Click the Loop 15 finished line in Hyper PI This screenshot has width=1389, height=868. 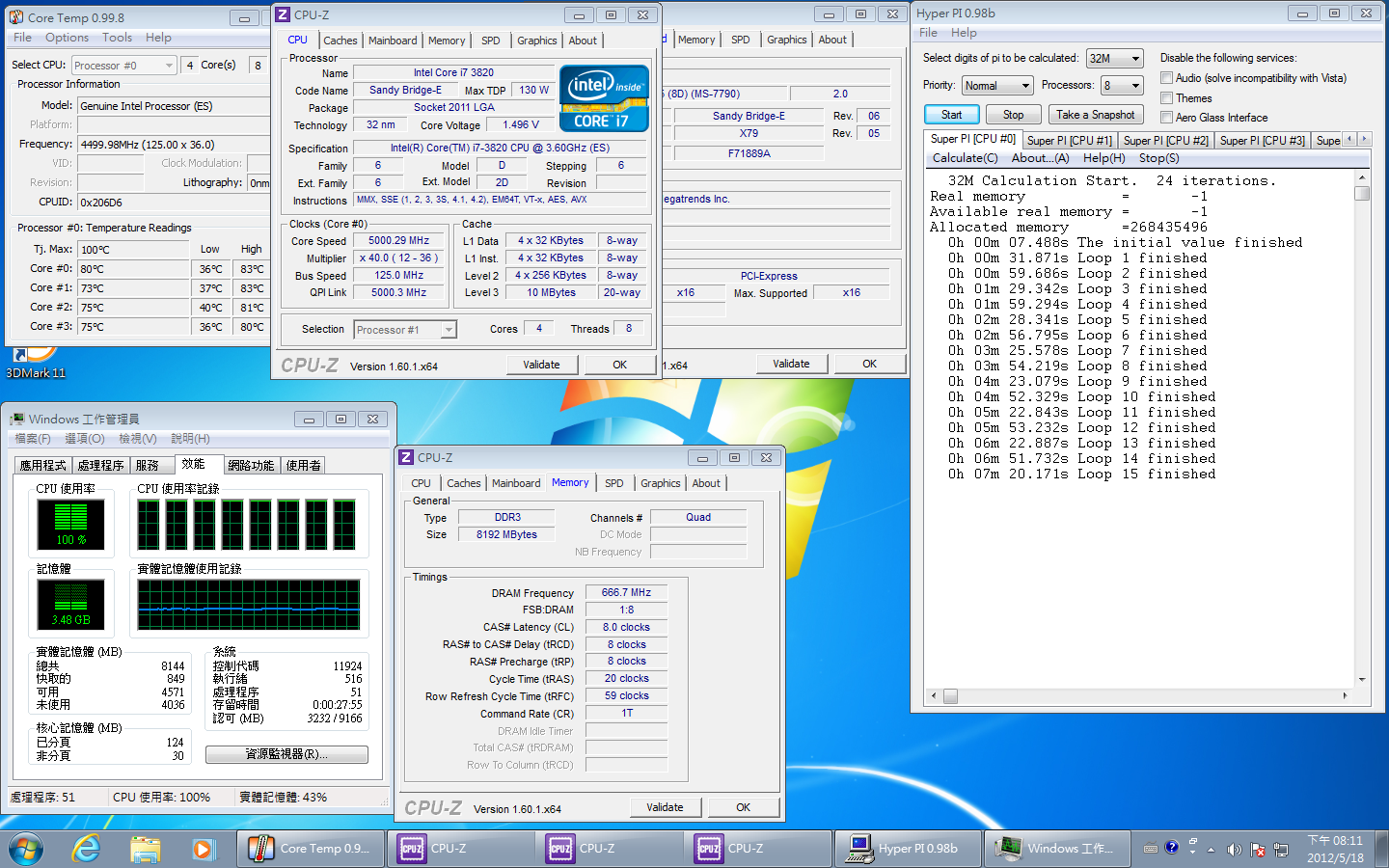pos(1080,475)
